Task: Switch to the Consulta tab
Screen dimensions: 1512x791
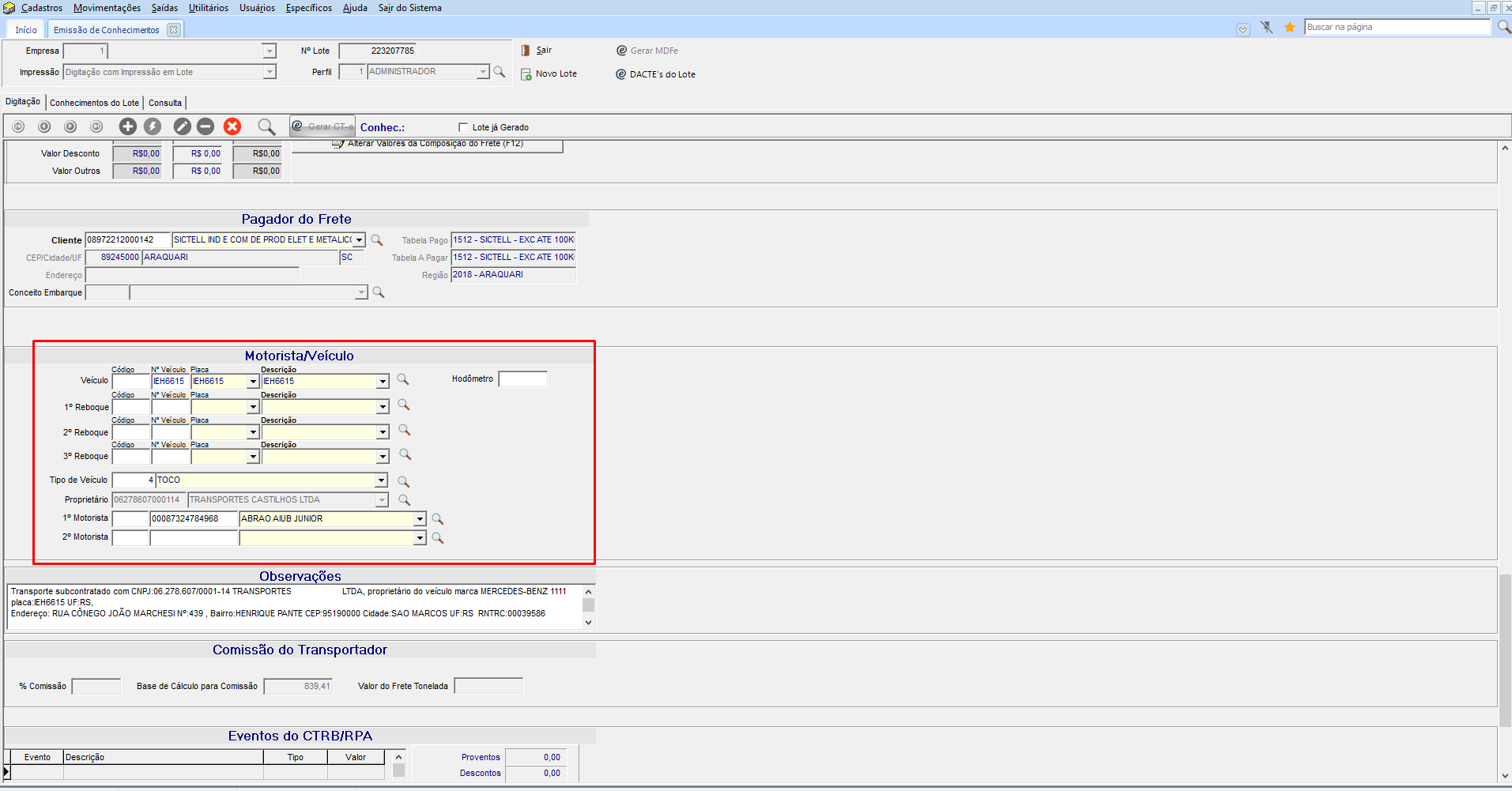Action: 165,103
